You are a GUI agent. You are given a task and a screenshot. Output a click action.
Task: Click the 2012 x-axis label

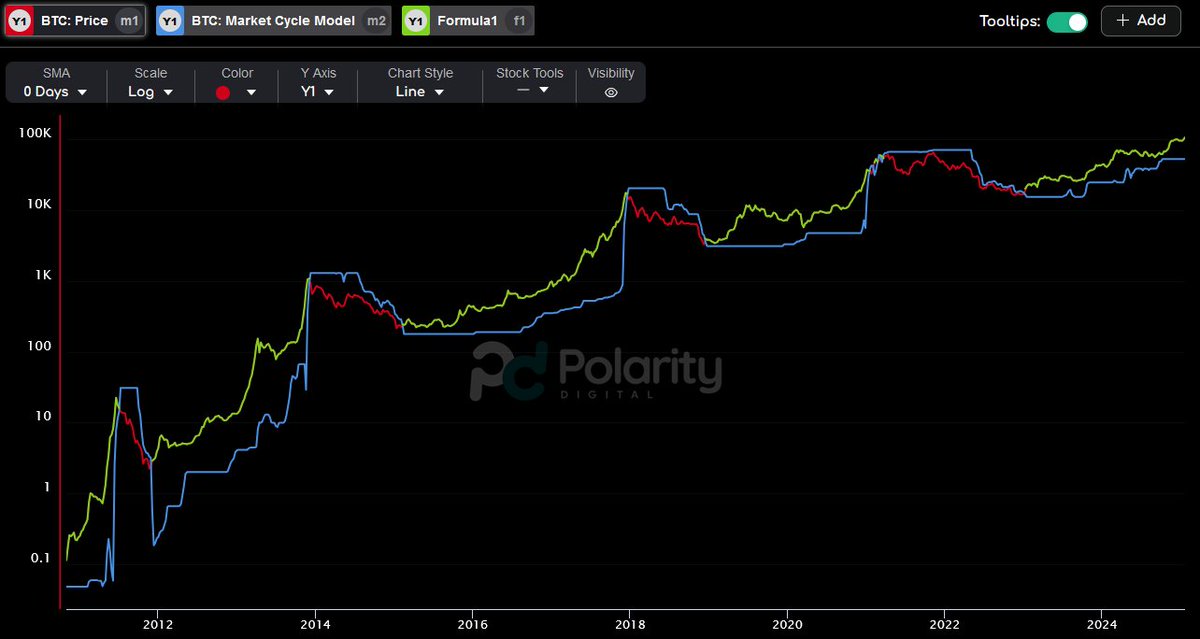tap(159, 624)
